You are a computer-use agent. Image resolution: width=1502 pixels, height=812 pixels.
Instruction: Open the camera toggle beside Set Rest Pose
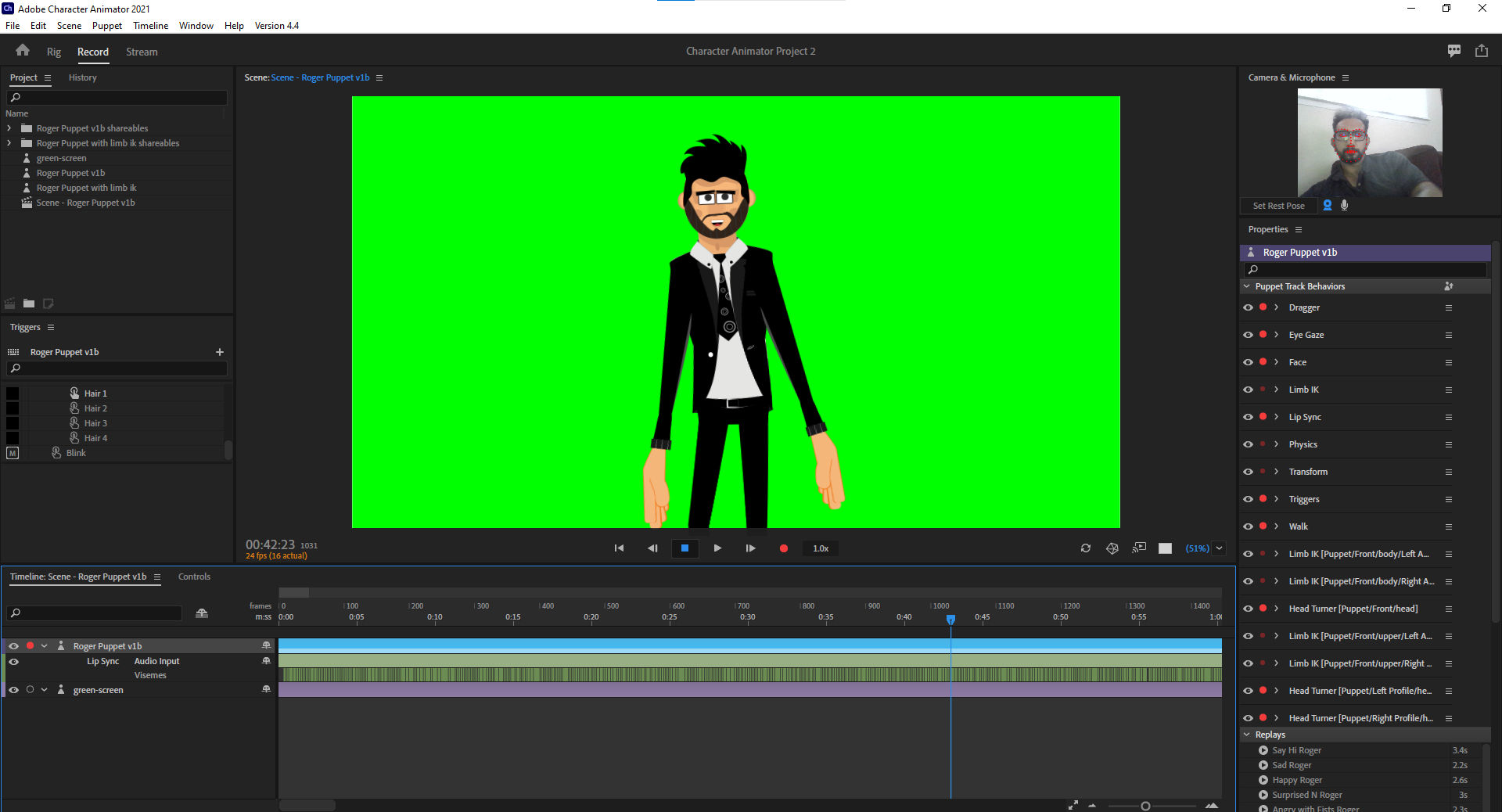pos(1327,205)
